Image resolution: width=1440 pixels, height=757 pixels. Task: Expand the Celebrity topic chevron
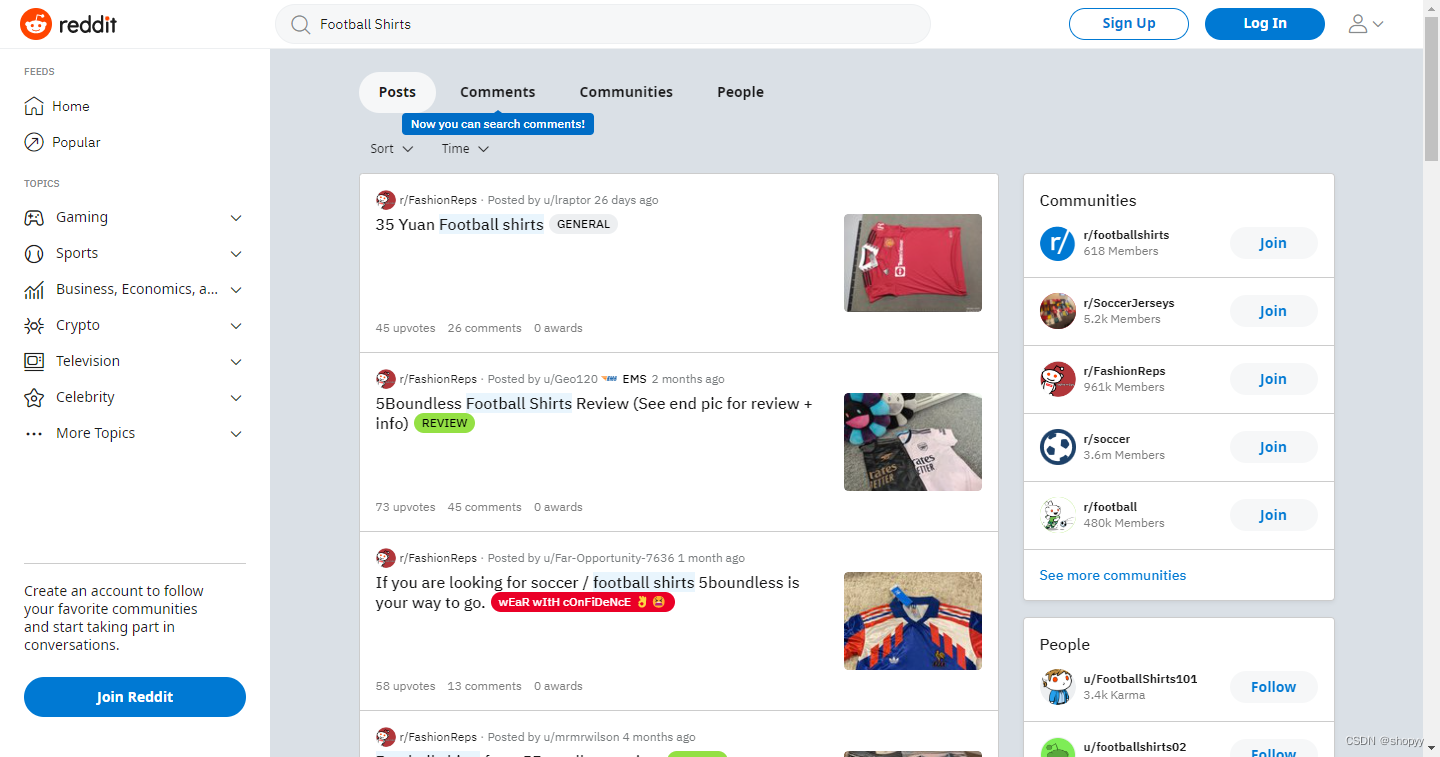[236, 398]
